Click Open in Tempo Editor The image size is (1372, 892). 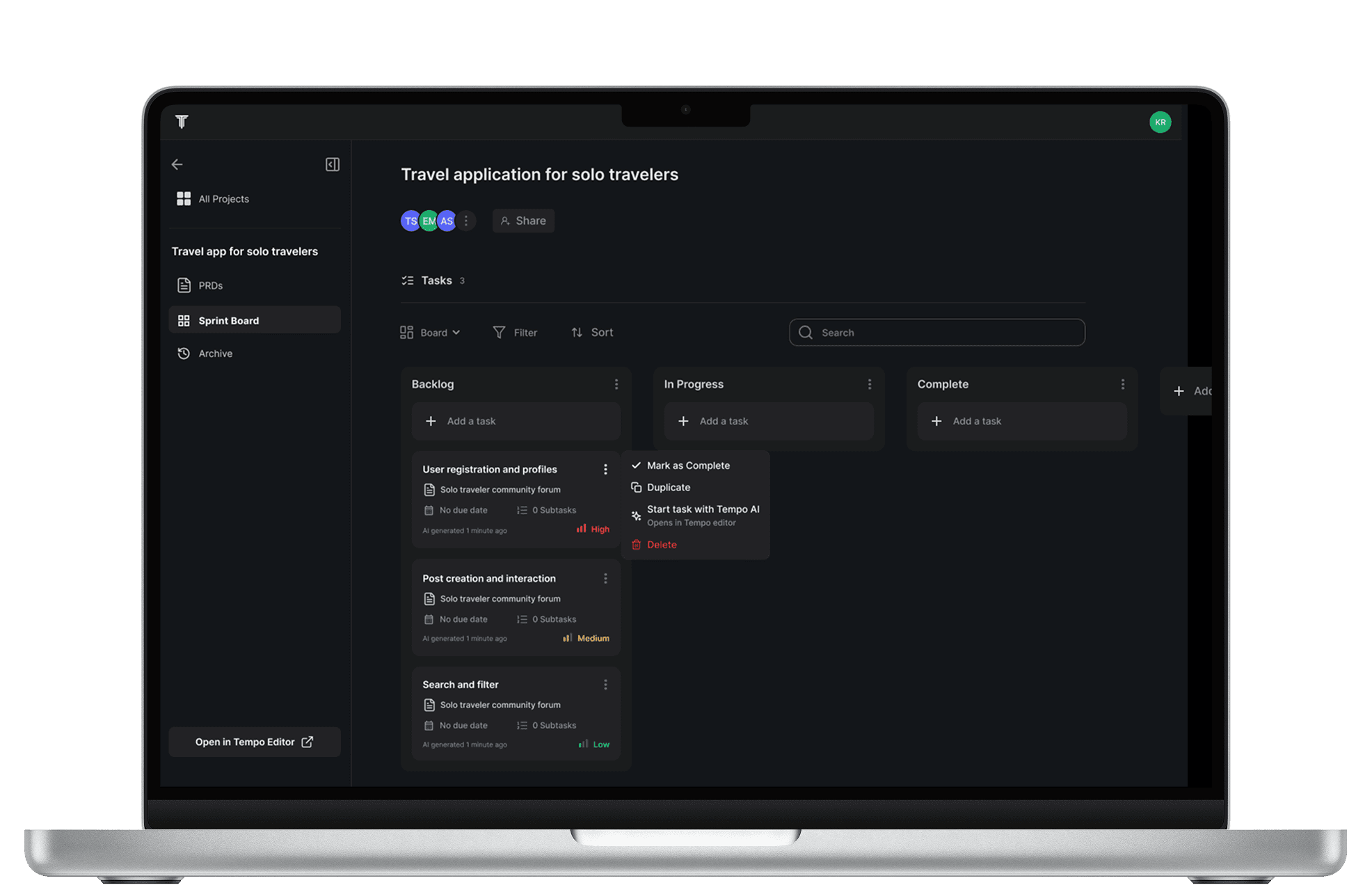(254, 742)
